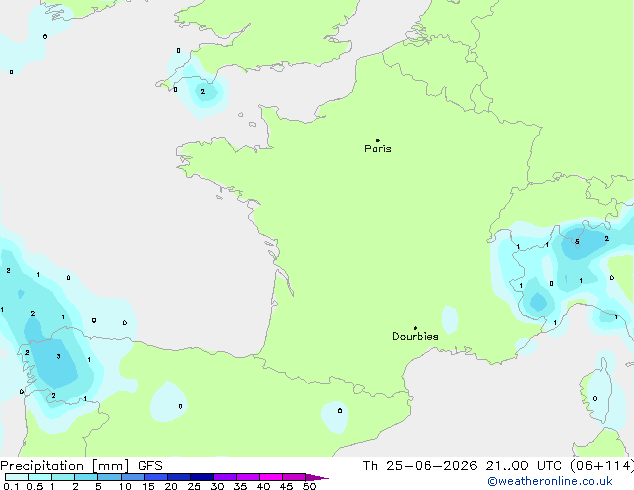Click the 35–40 mm legend color swatch
The image size is (634, 490).
pyautogui.click(x=247, y=477)
